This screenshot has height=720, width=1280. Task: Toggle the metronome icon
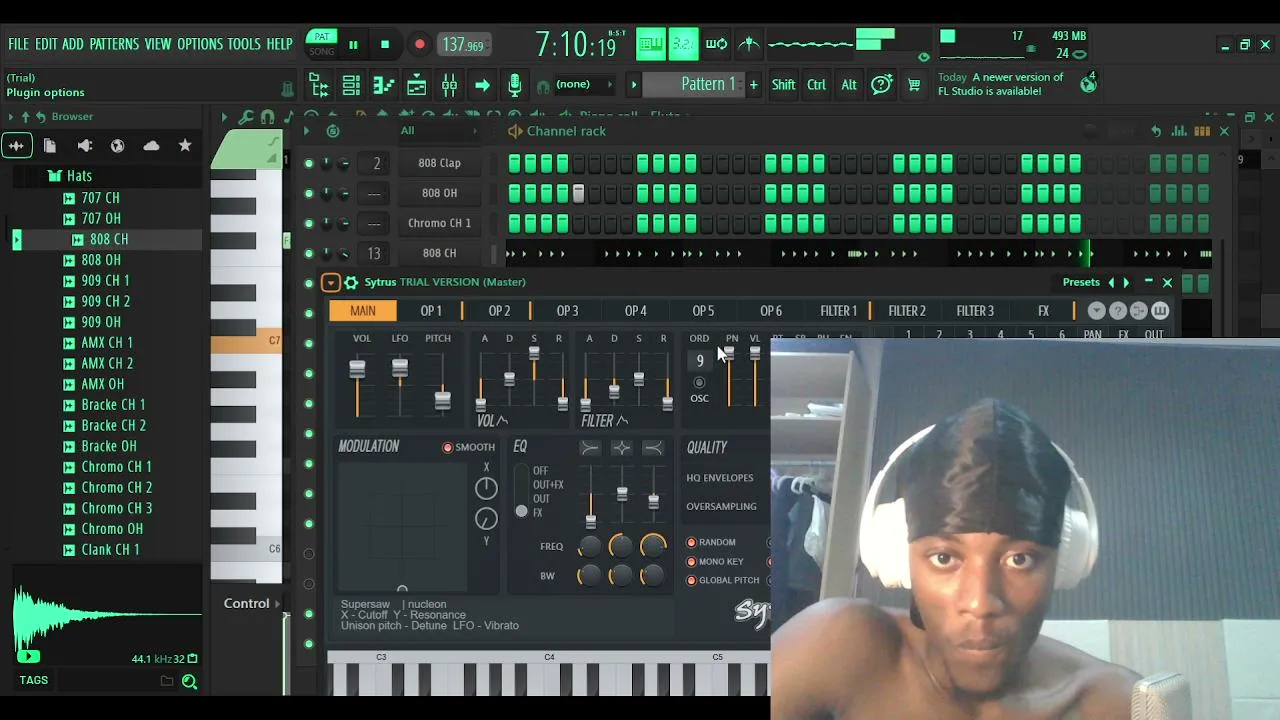[x=749, y=44]
